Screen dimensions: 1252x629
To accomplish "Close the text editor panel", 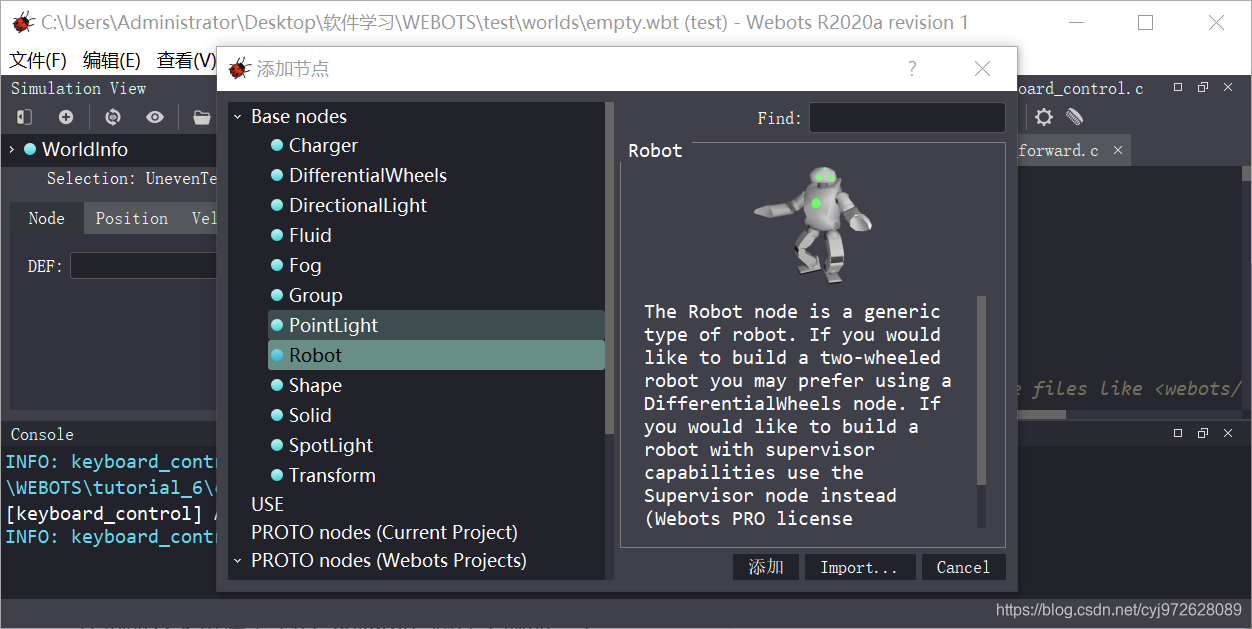I will pos(1227,88).
